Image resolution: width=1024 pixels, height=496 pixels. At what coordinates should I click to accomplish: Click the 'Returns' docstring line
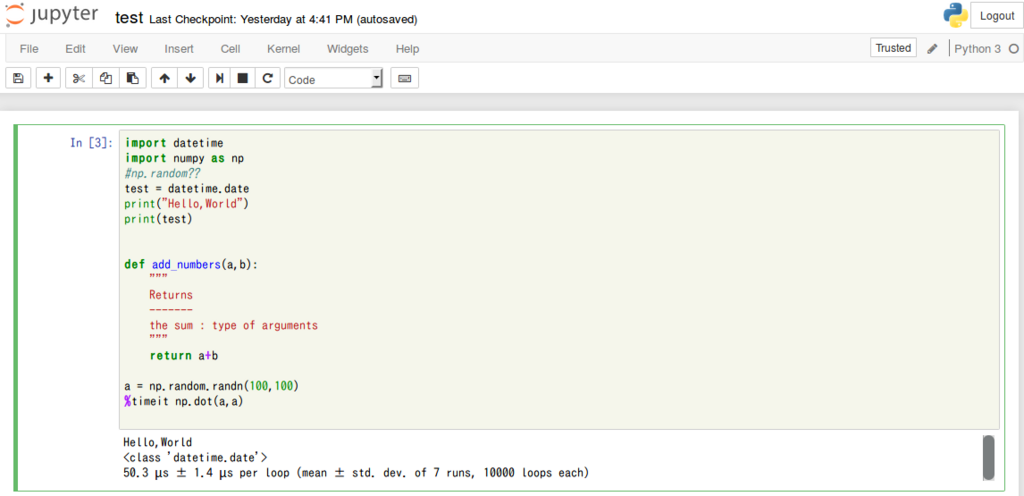171,295
